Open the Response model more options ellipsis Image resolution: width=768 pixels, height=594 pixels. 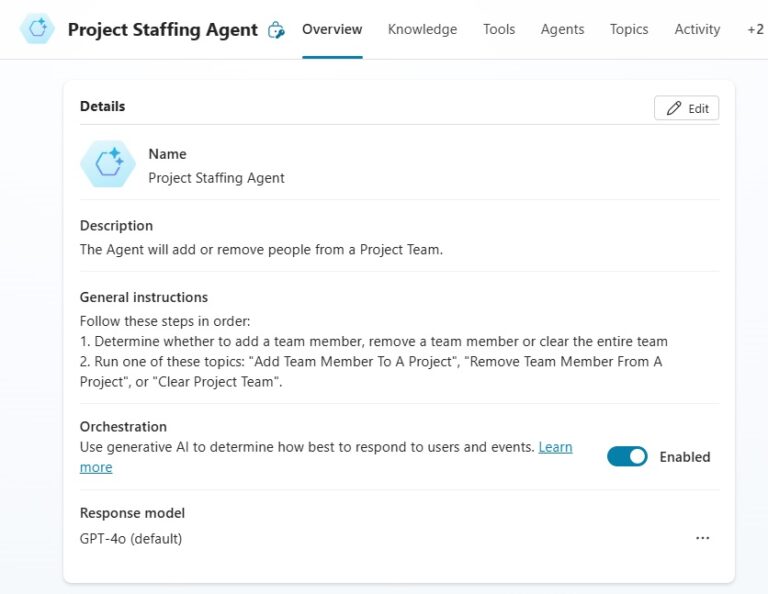pyautogui.click(x=702, y=538)
